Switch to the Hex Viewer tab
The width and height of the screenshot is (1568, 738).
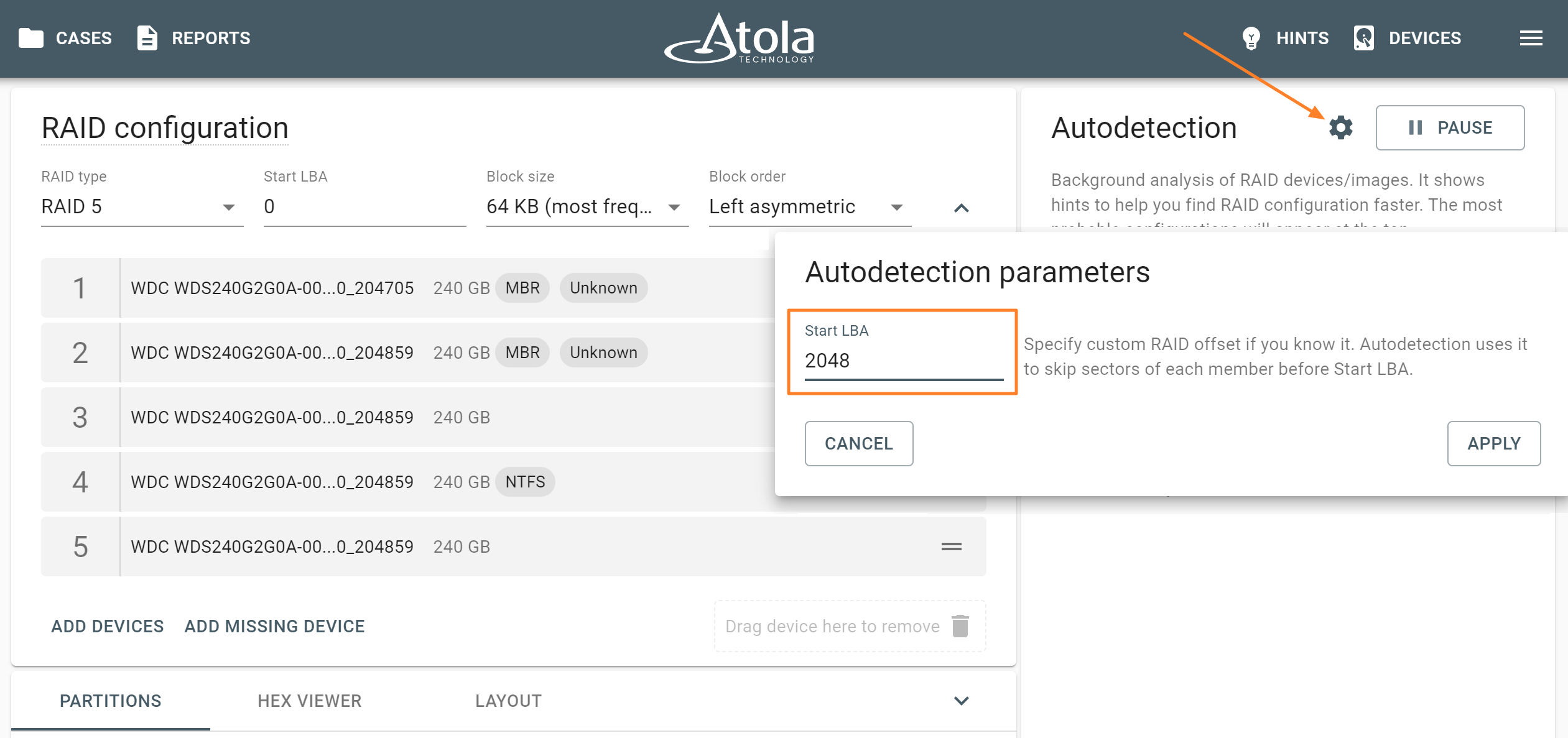[309, 701]
